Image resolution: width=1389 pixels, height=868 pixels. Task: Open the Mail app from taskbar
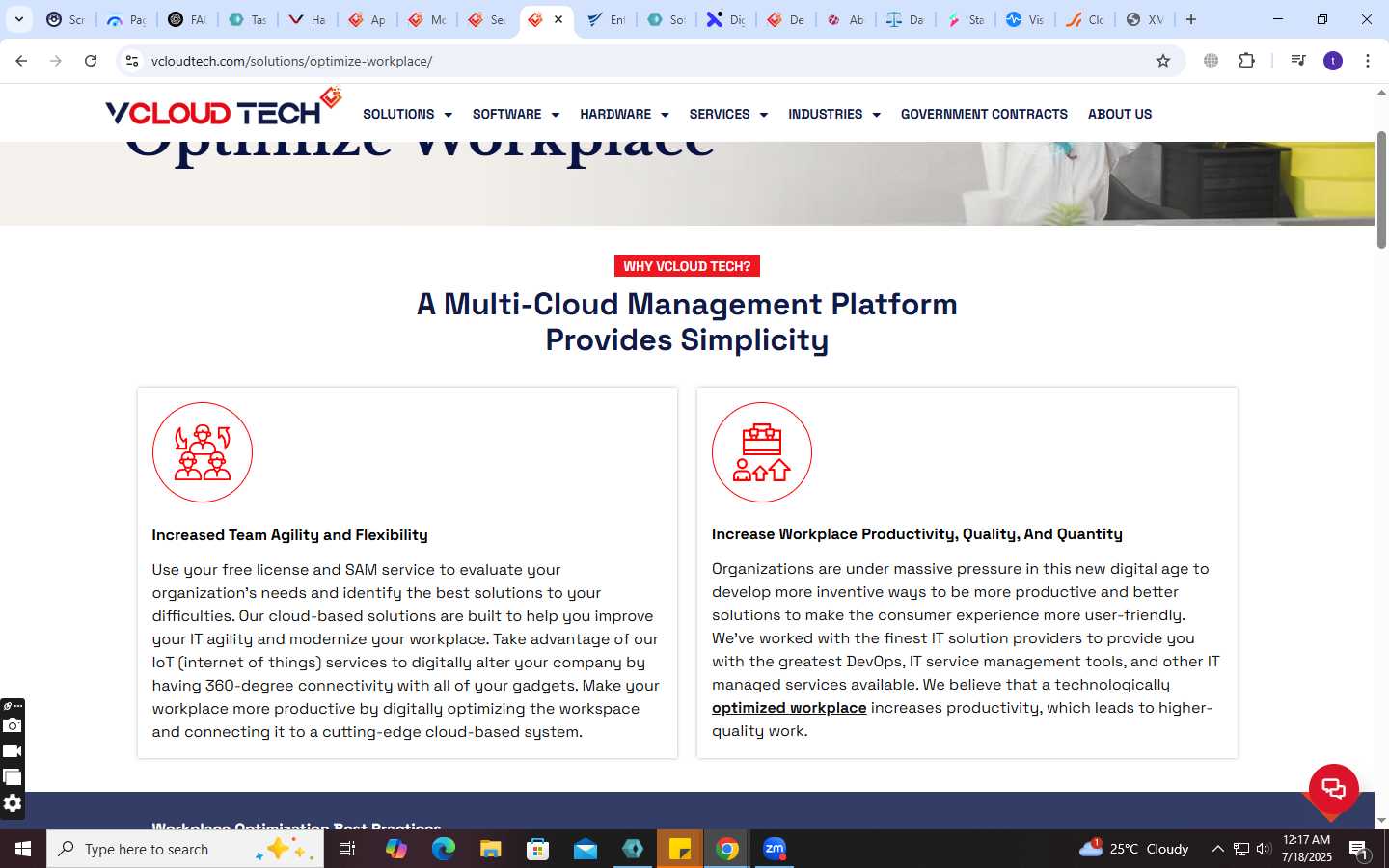click(x=586, y=849)
